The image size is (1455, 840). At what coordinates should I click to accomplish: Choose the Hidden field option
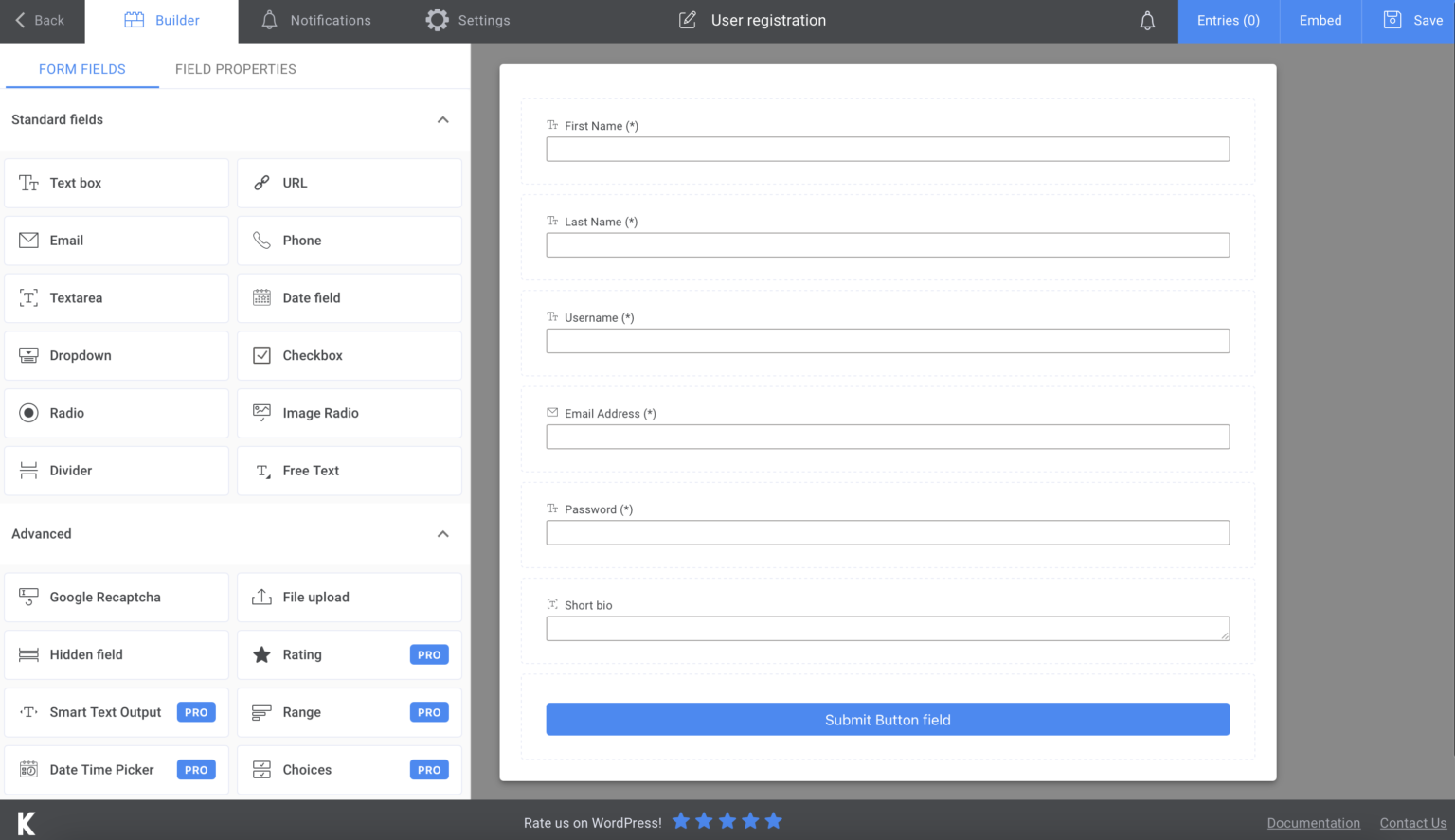117,655
